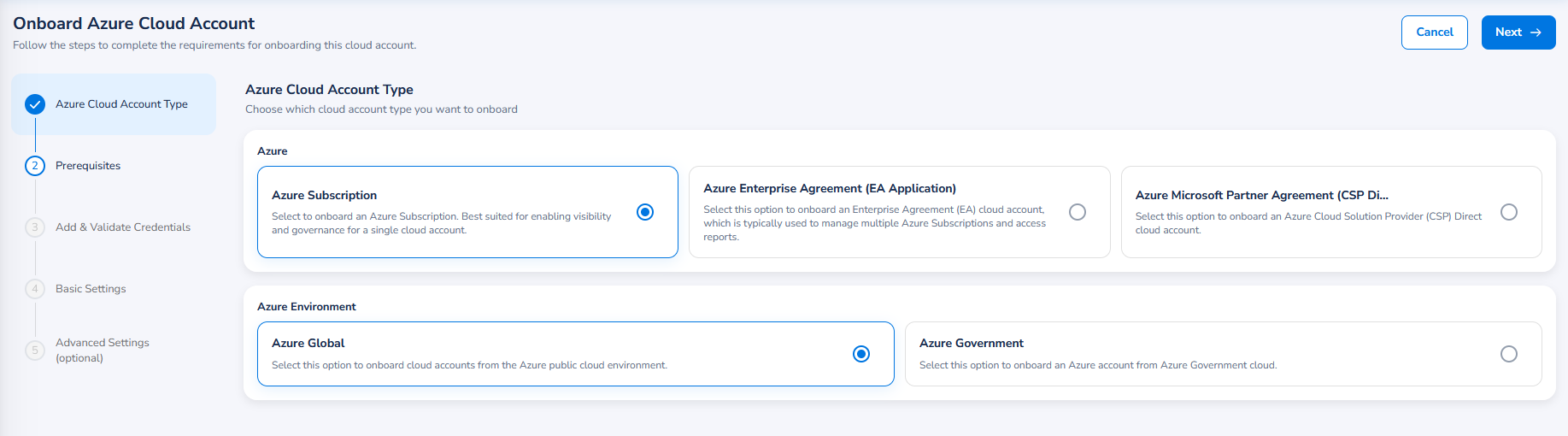
Task: Open the Azure Cloud Account Type step
Action: click(114, 104)
